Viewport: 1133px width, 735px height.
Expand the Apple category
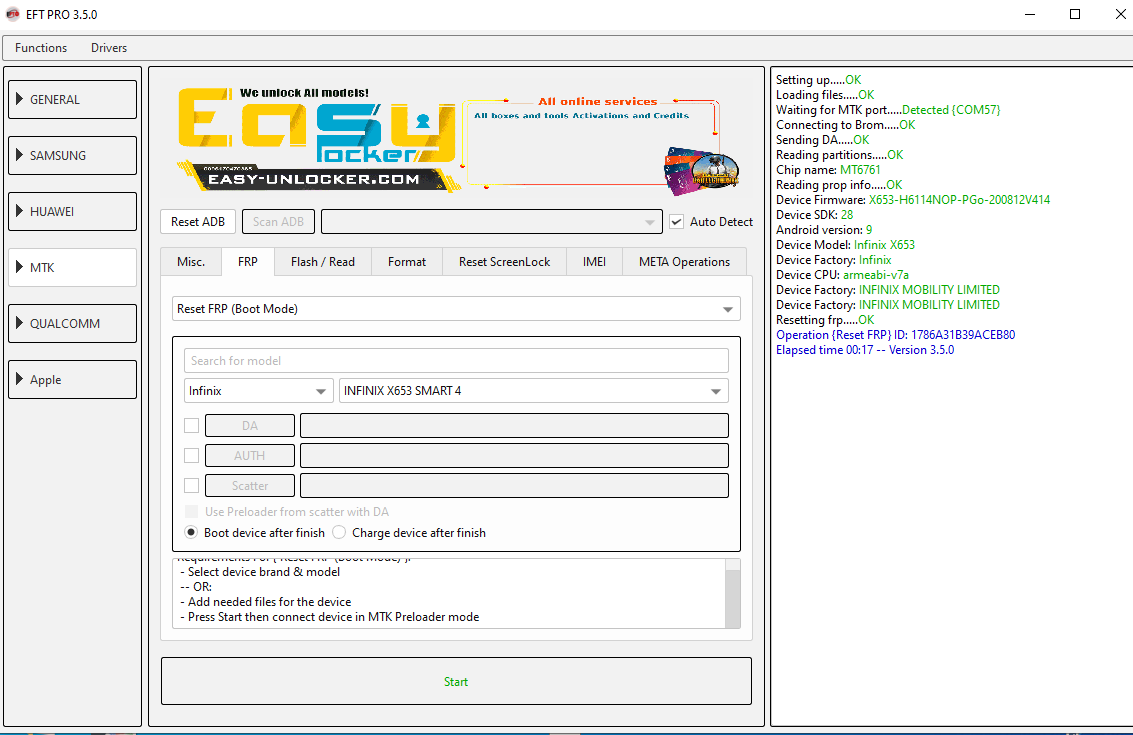pos(72,379)
